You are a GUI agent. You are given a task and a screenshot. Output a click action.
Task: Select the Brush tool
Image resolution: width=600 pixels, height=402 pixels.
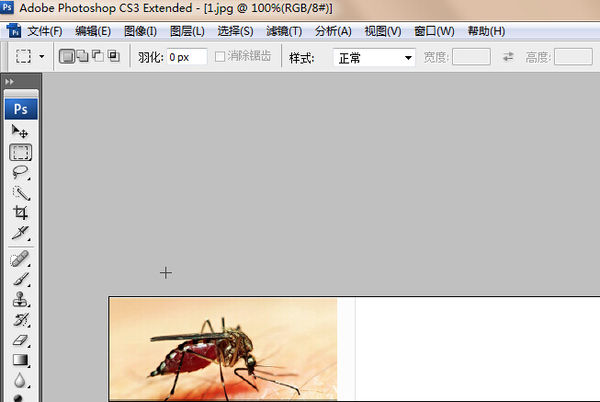tap(20, 279)
